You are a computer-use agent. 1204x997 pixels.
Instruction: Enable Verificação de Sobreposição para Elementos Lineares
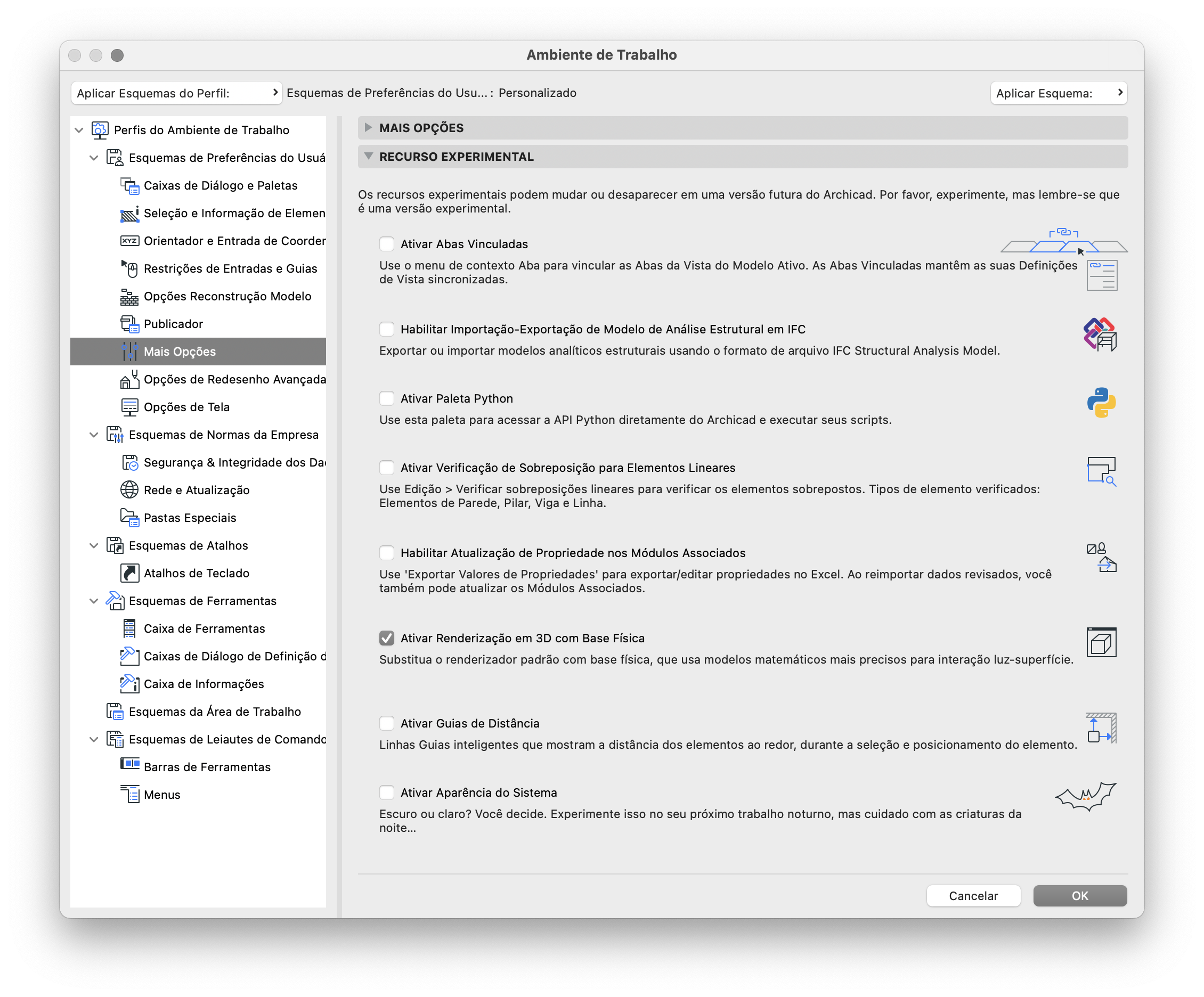[387, 468]
